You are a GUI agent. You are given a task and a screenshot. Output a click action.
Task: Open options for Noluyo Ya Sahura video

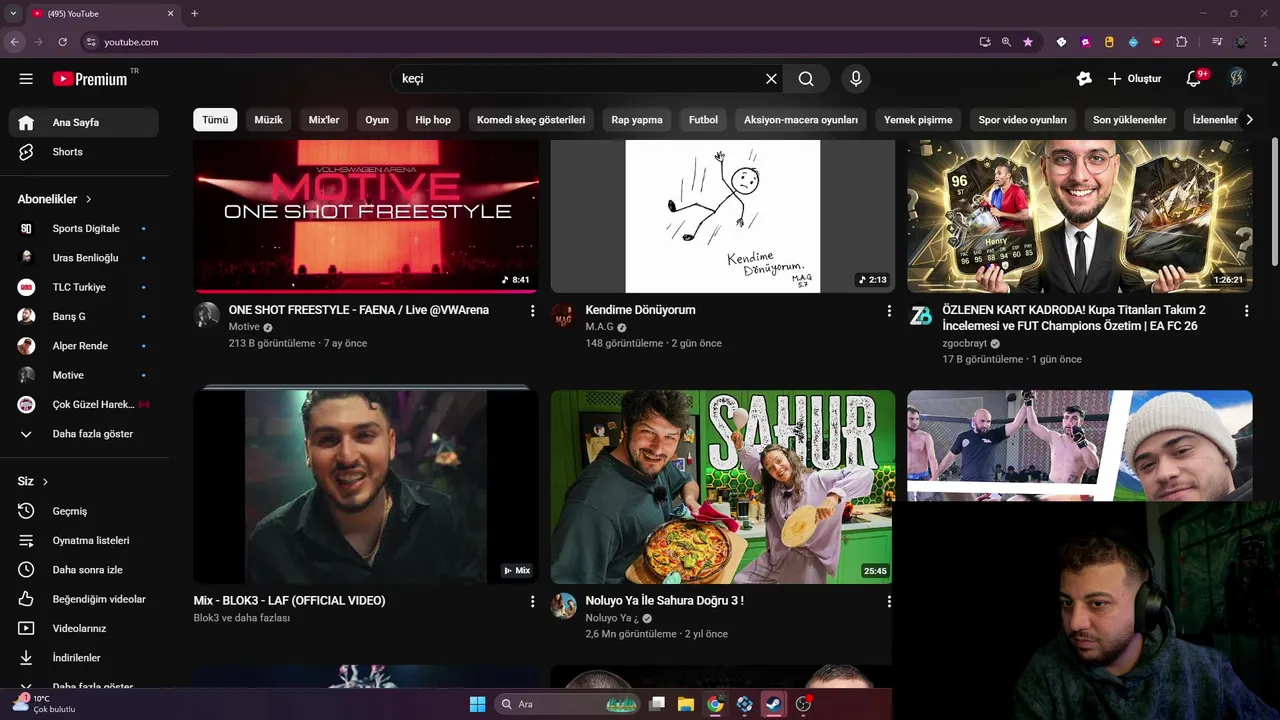(889, 602)
